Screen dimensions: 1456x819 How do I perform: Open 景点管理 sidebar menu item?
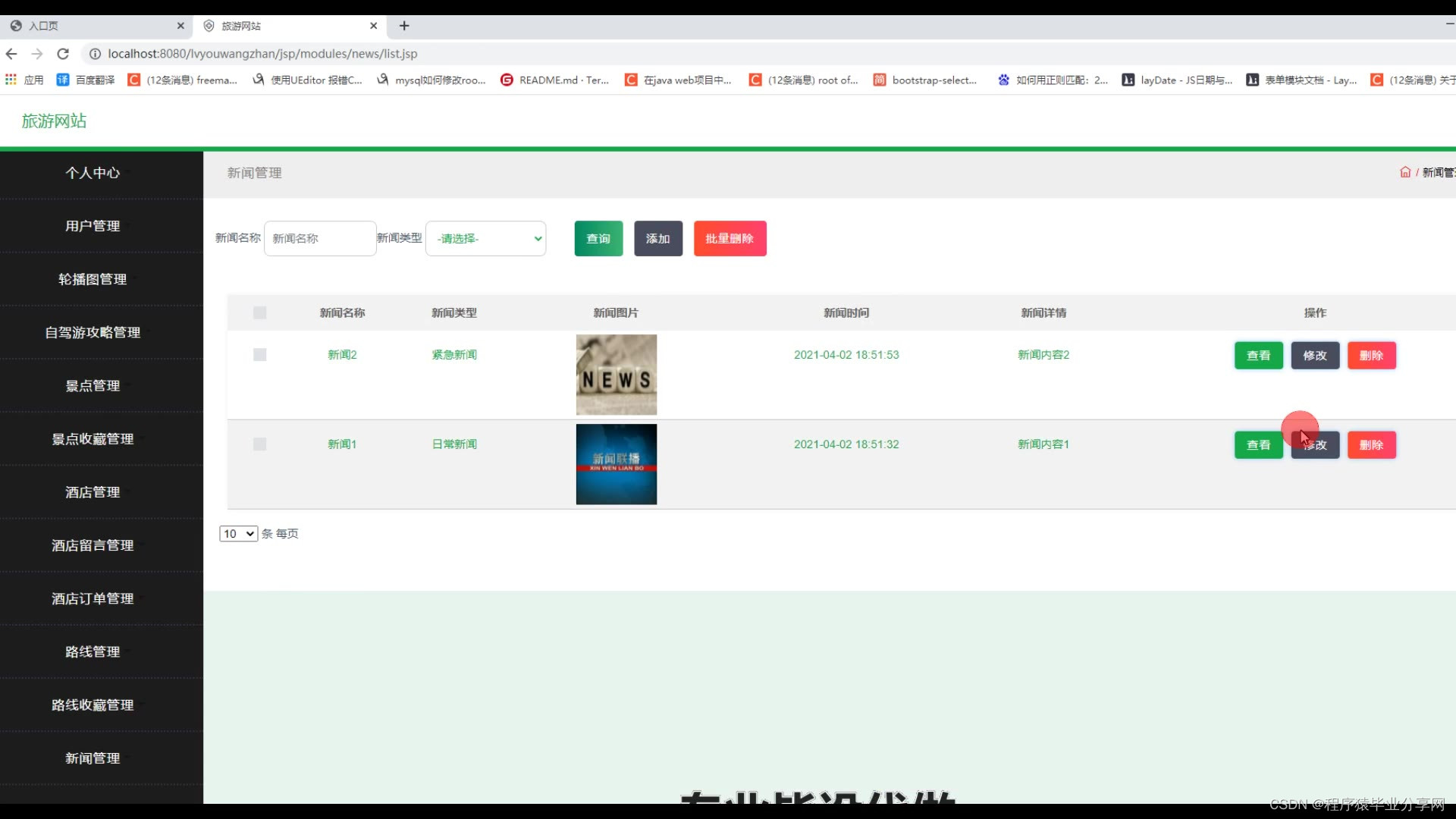pyautogui.click(x=93, y=386)
